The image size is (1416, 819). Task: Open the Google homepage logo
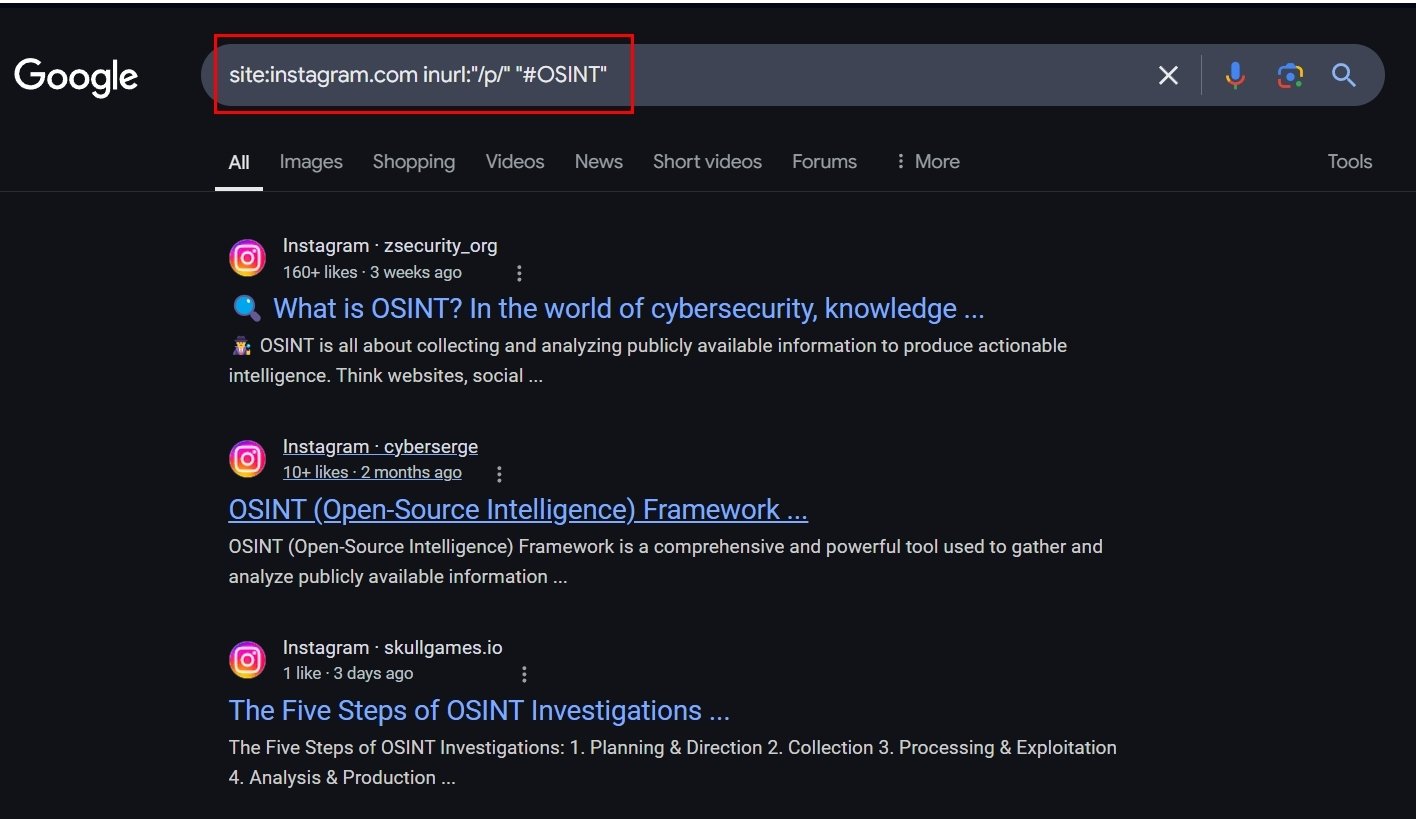[75, 76]
